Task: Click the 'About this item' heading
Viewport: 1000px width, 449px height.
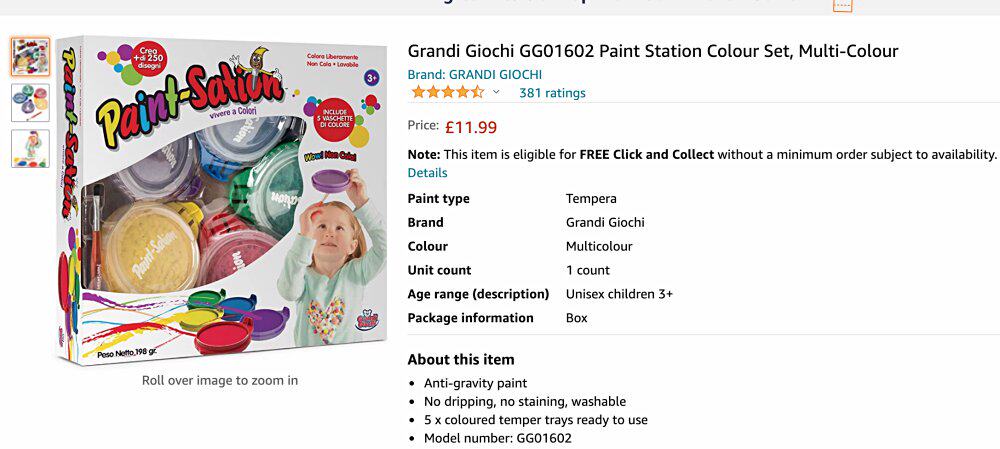Action: 460,360
